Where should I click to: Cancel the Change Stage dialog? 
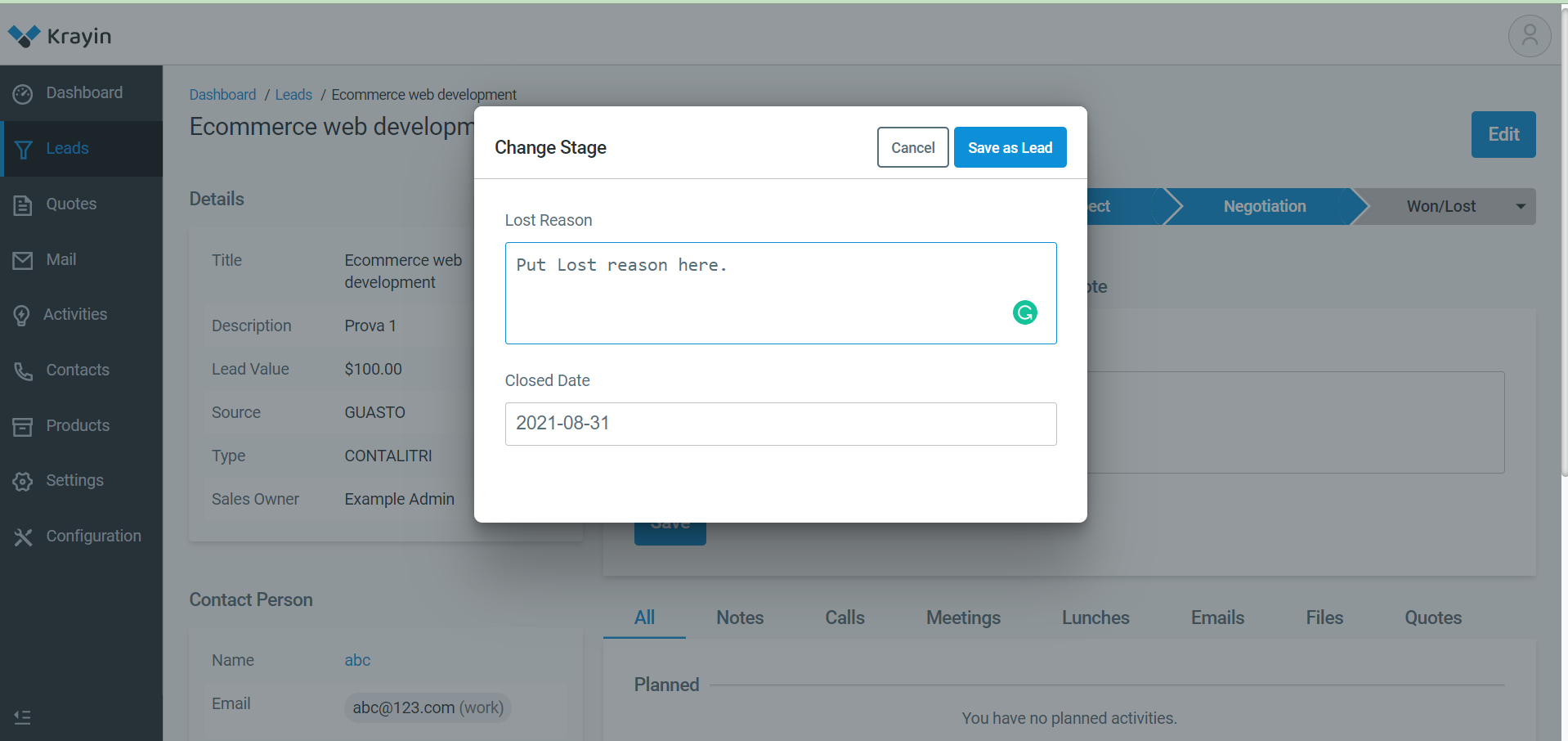[912, 147]
